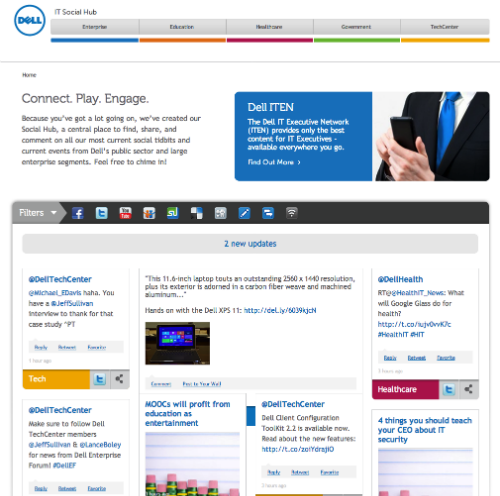Favorite the @DellHealth tweet
500x496 pixels.
(x=446, y=358)
